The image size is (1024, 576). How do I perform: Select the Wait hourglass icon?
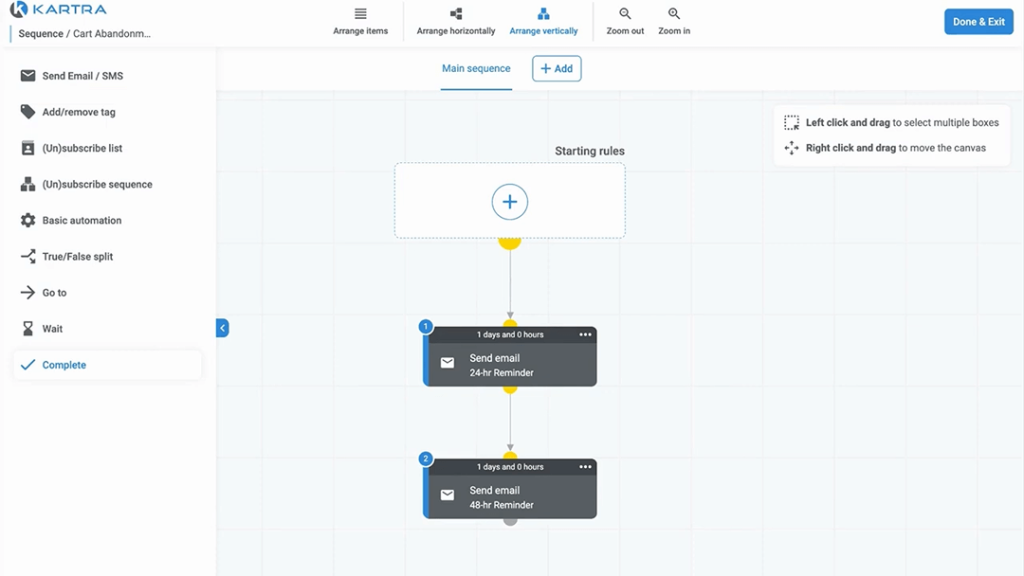point(27,328)
